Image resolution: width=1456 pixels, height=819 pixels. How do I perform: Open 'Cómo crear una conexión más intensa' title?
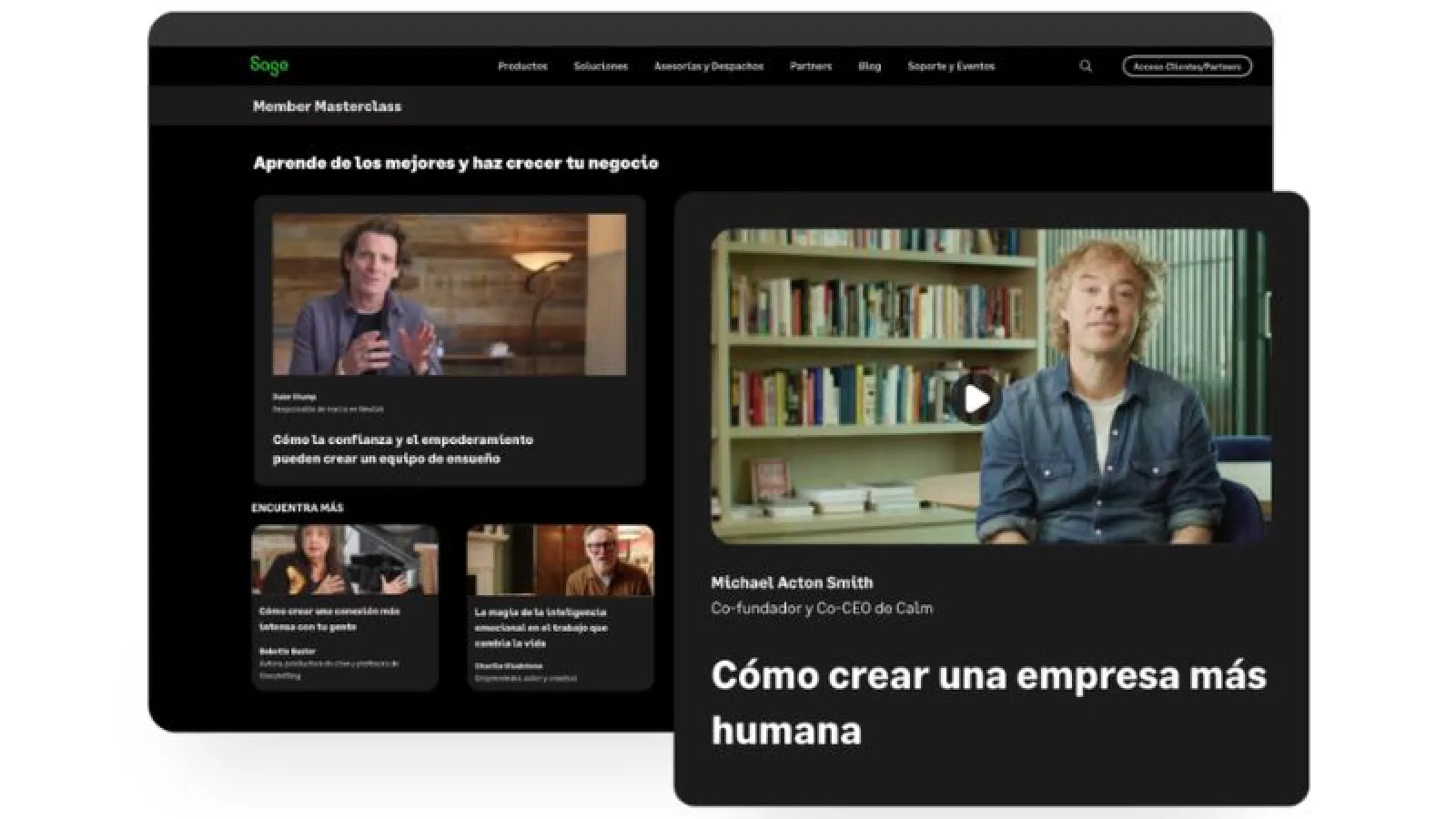[x=329, y=619]
